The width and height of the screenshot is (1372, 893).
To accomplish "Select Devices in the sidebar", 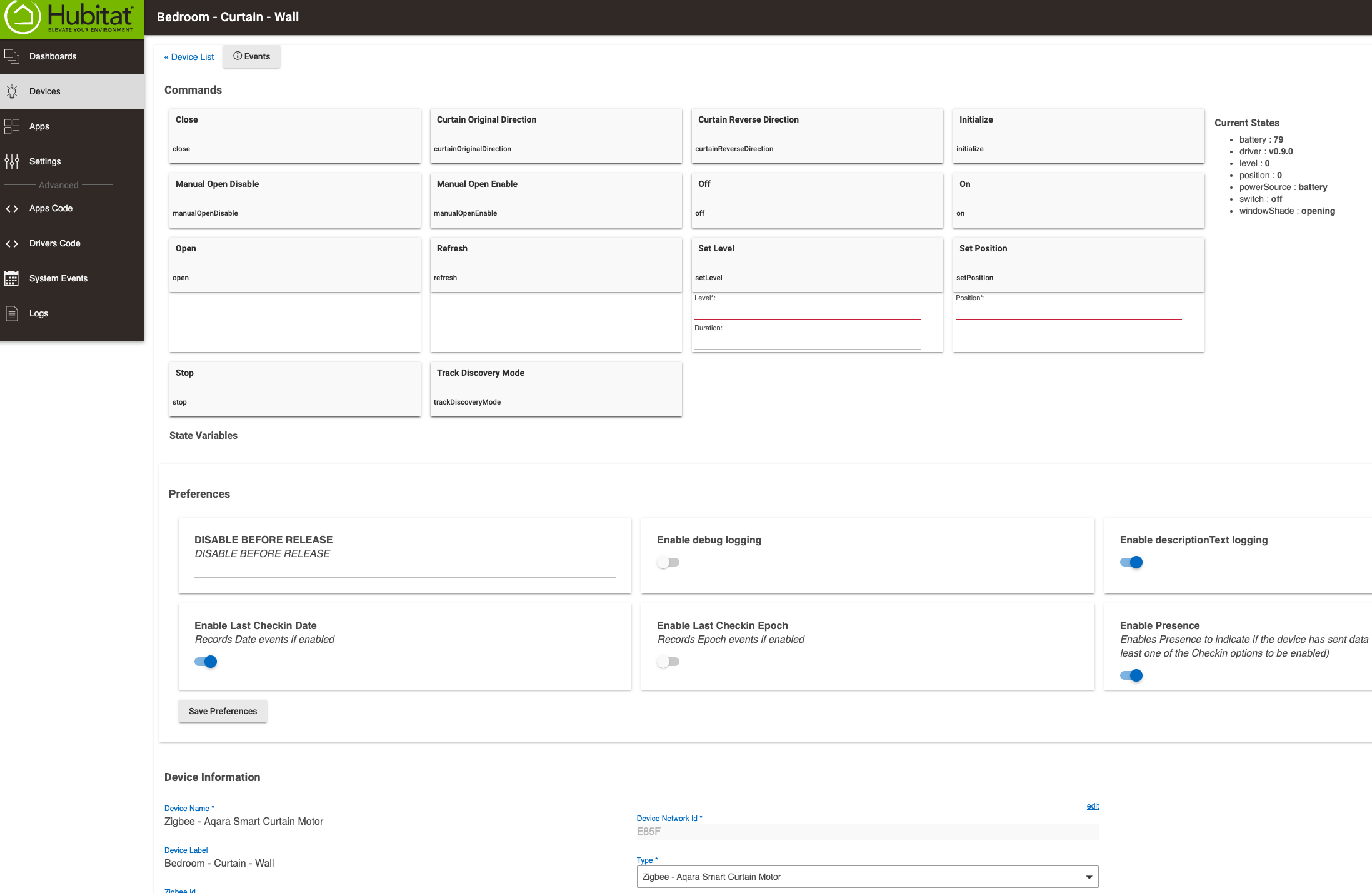I will (x=72, y=91).
